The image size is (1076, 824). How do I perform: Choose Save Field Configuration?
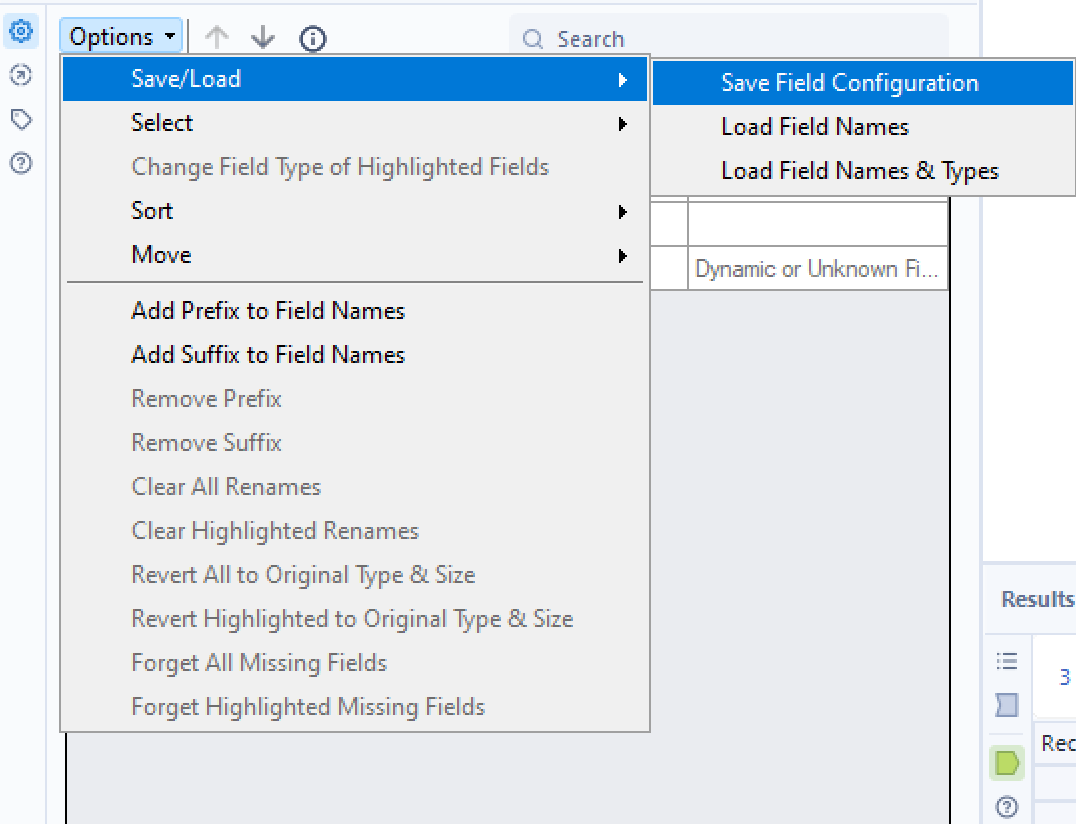(850, 83)
